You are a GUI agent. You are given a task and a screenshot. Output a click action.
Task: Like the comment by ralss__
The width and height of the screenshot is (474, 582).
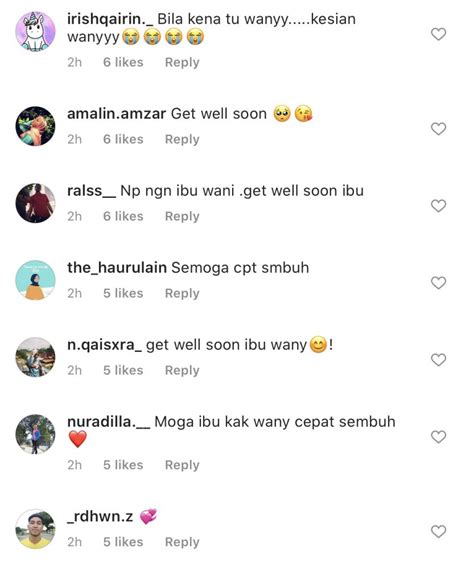(x=438, y=206)
